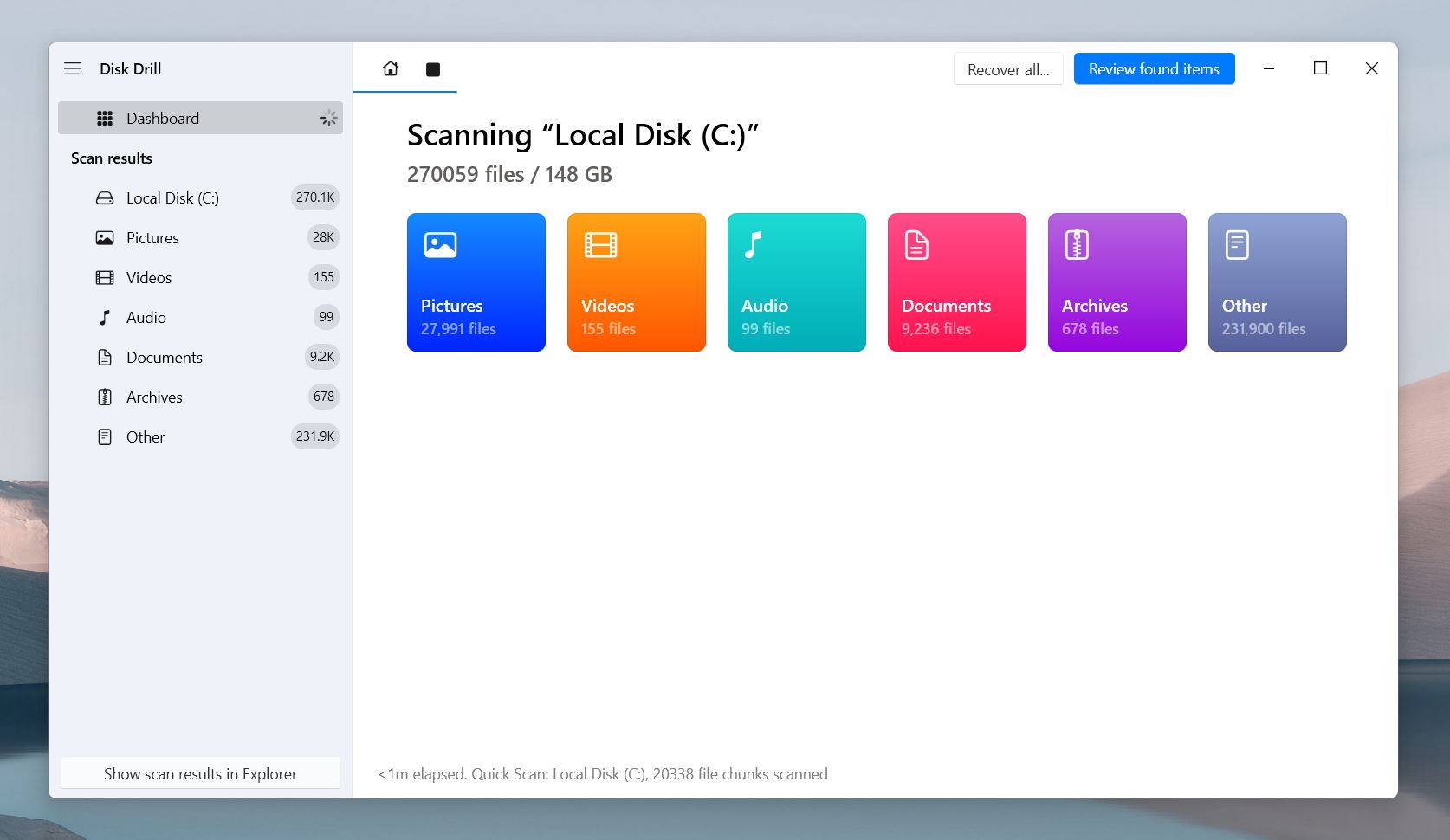1450x840 pixels.
Task: Open the Videos 155 files card
Action: click(x=637, y=282)
